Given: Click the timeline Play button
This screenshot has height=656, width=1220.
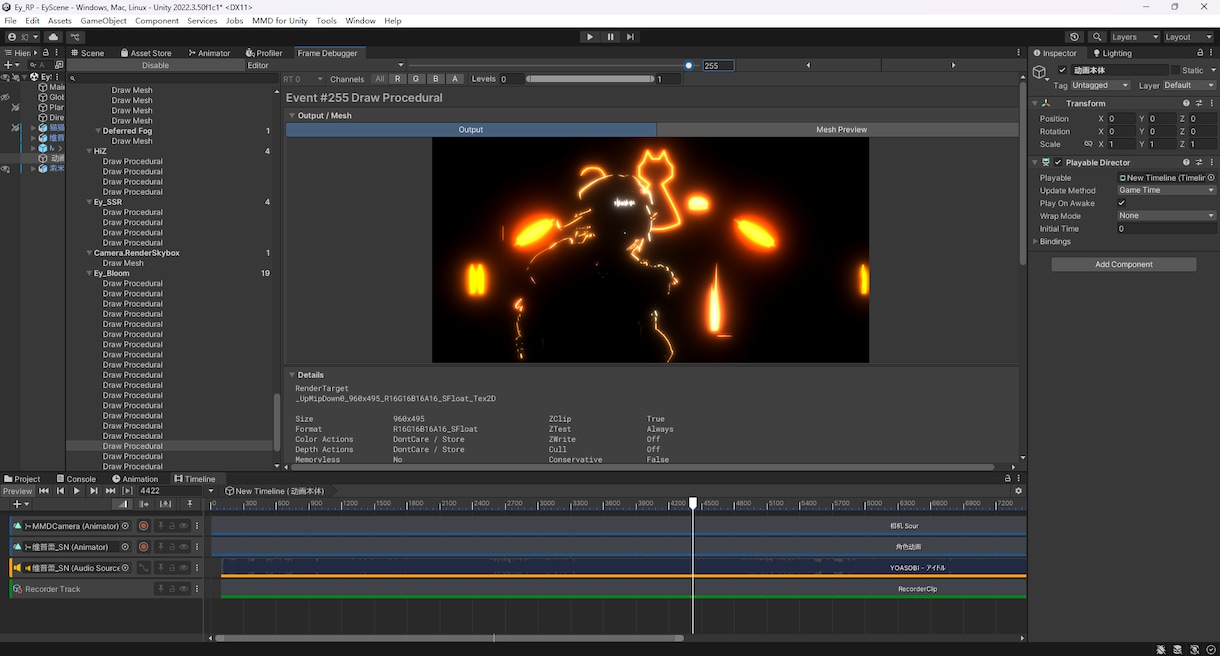Looking at the screenshot, I should click(x=77, y=491).
